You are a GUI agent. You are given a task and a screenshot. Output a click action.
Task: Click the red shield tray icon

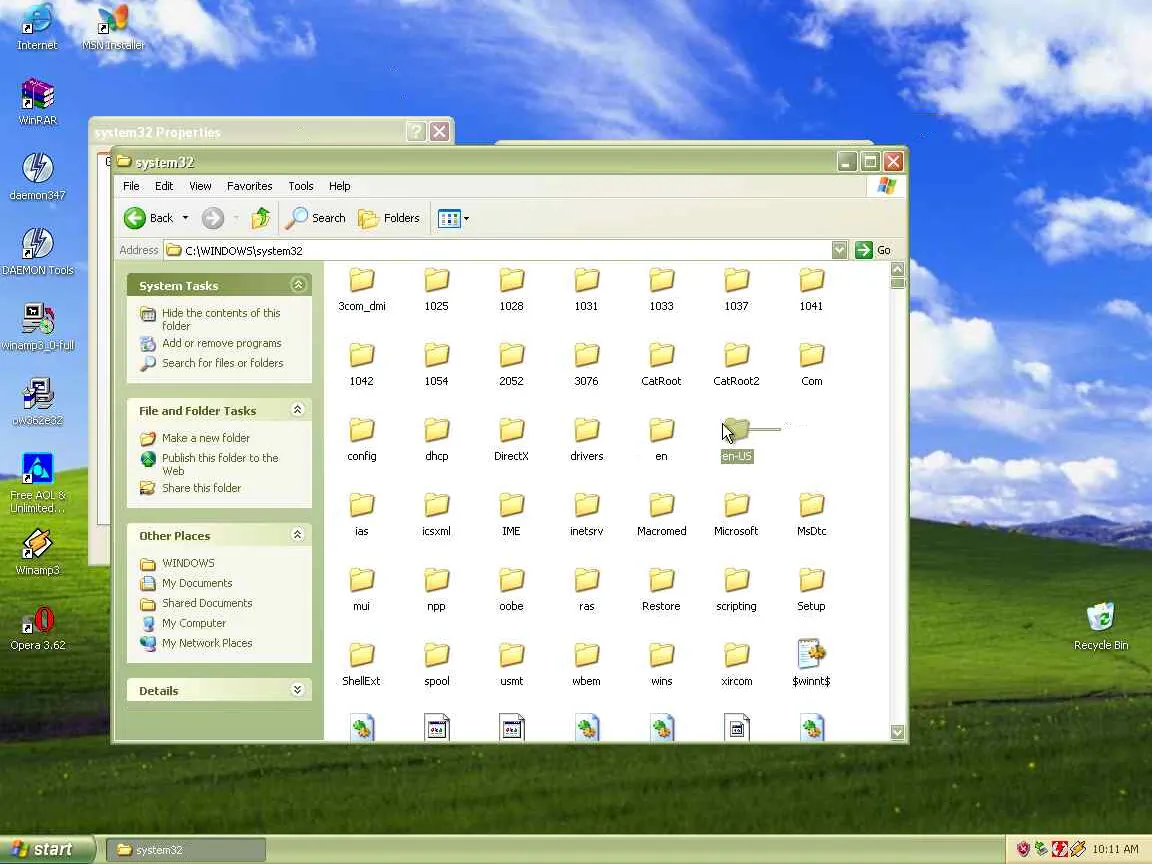pyautogui.click(x=1022, y=849)
